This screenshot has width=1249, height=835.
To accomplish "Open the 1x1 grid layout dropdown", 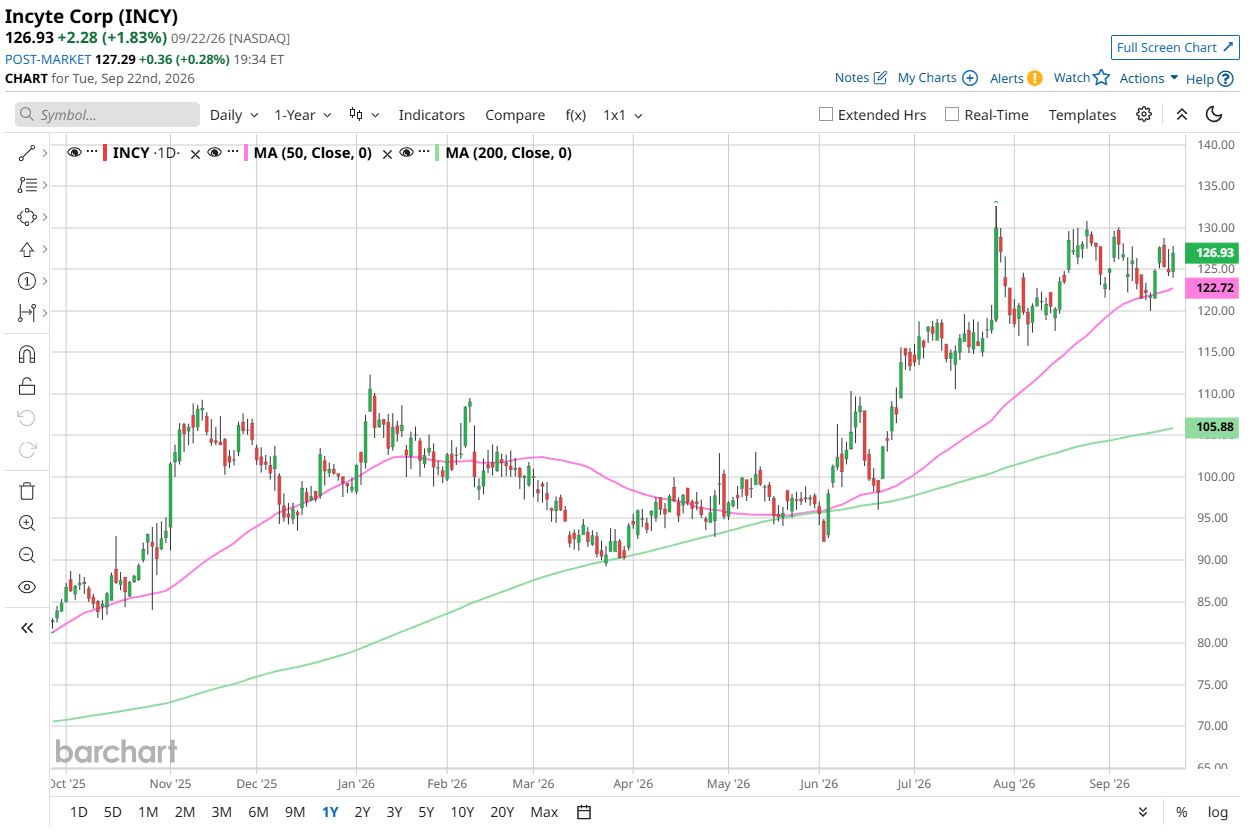I will click(623, 115).
